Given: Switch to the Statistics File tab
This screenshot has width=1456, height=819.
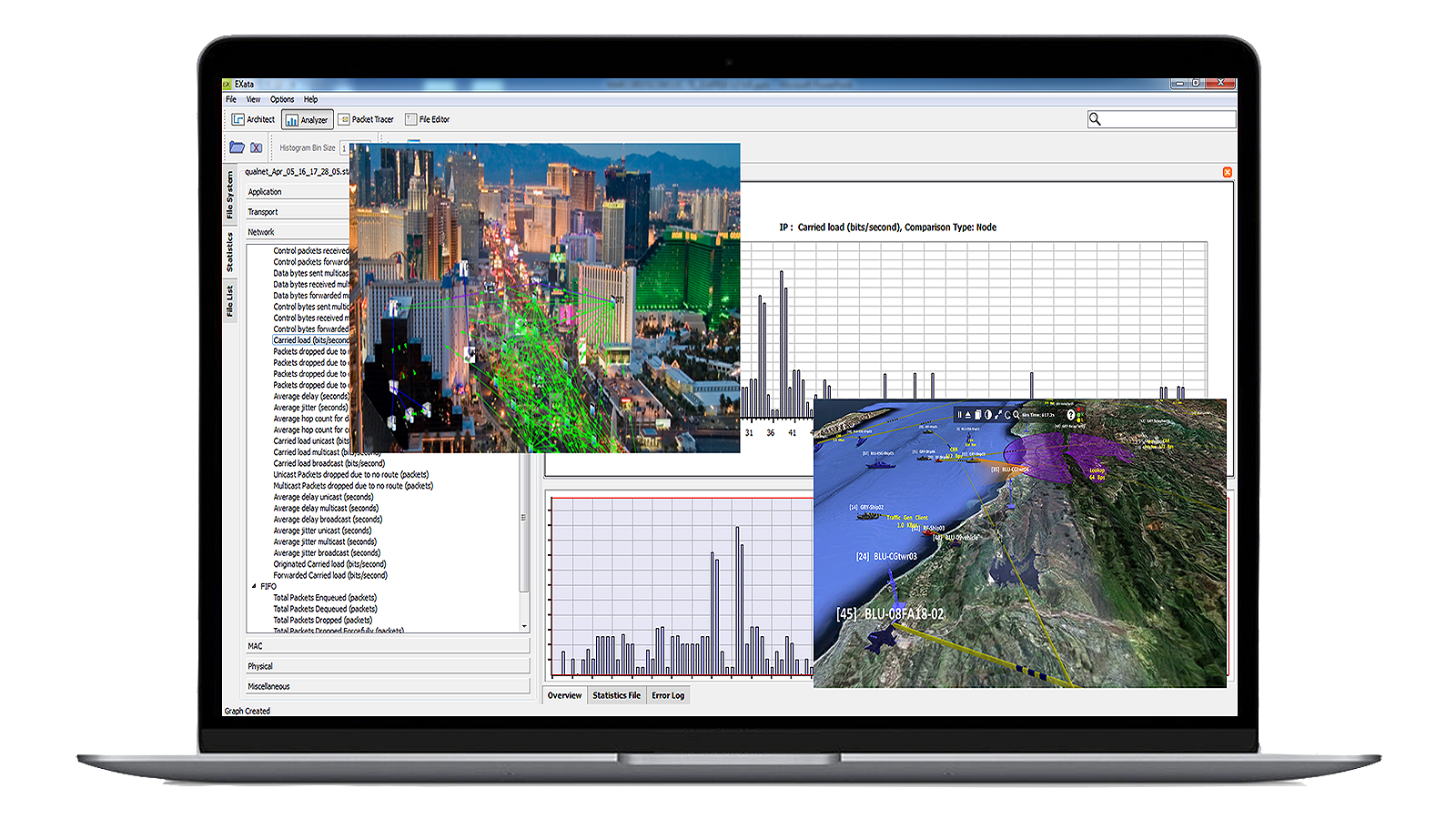Looking at the screenshot, I should 616,695.
